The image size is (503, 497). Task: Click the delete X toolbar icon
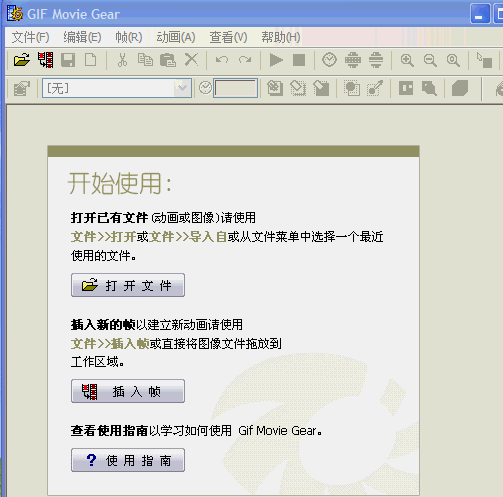pos(191,60)
